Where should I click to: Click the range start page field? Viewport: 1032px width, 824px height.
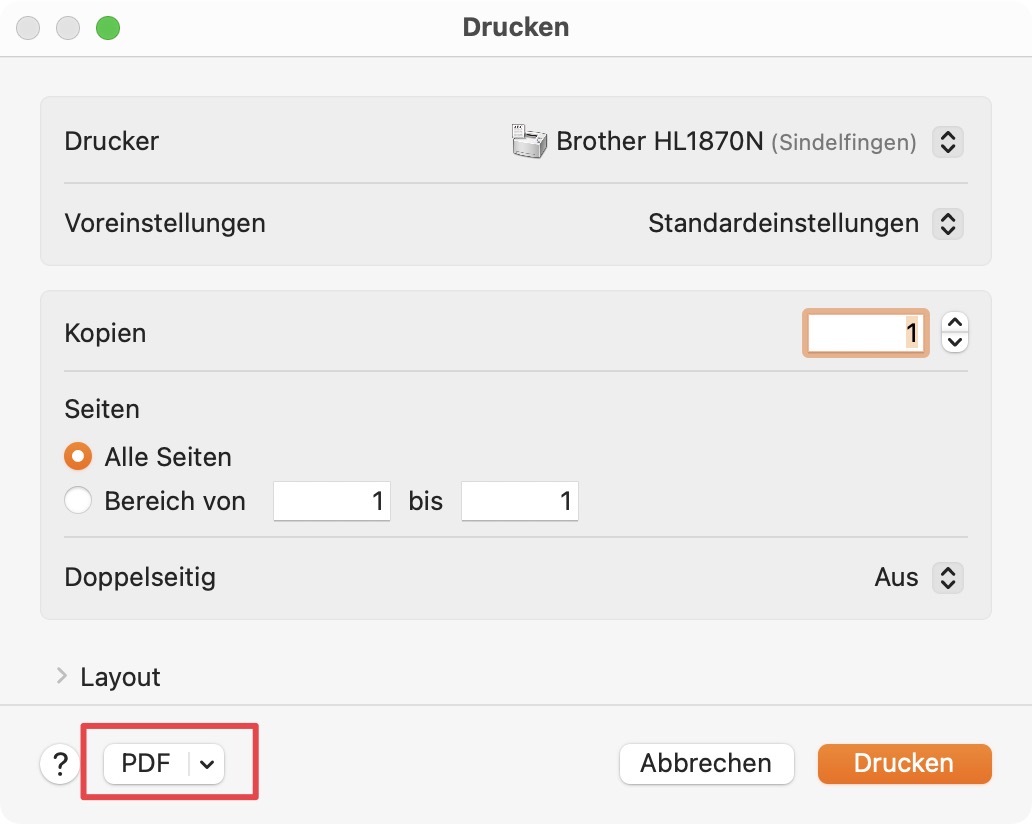tap(332, 501)
